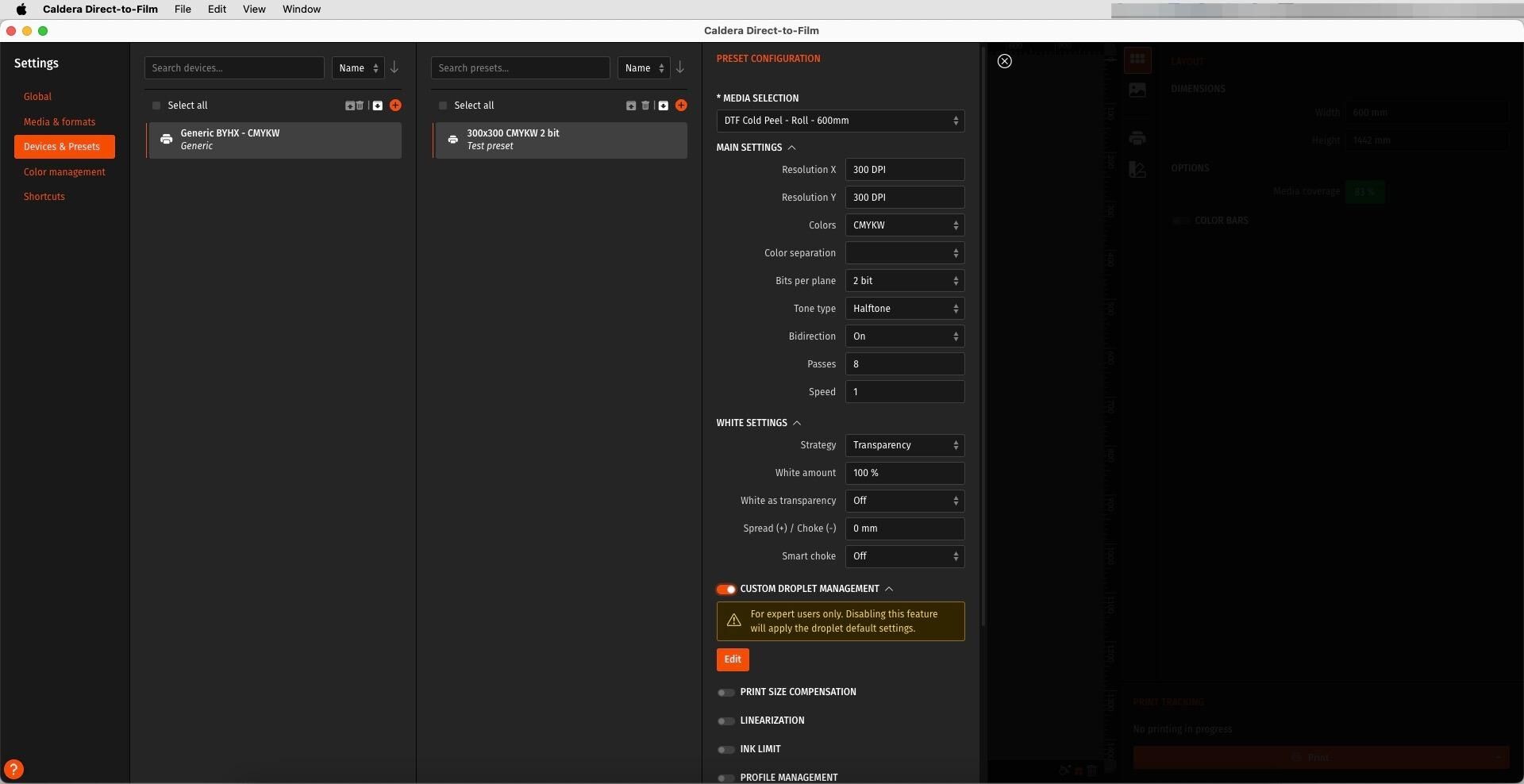The width and height of the screenshot is (1524, 784).
Task: Click the export device upload icon
Action: tap(349, 106)
